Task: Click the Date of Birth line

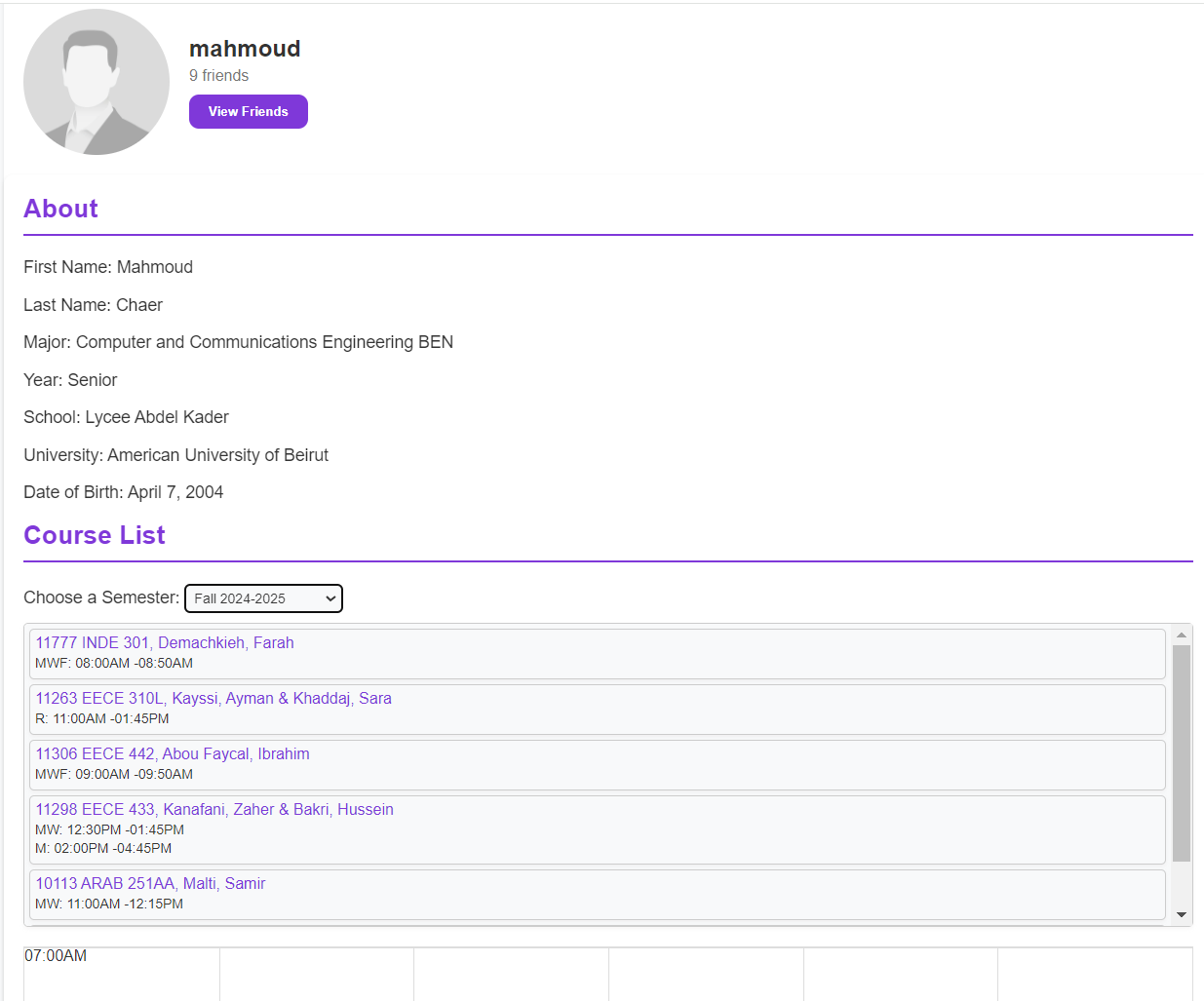Action: 123,492
